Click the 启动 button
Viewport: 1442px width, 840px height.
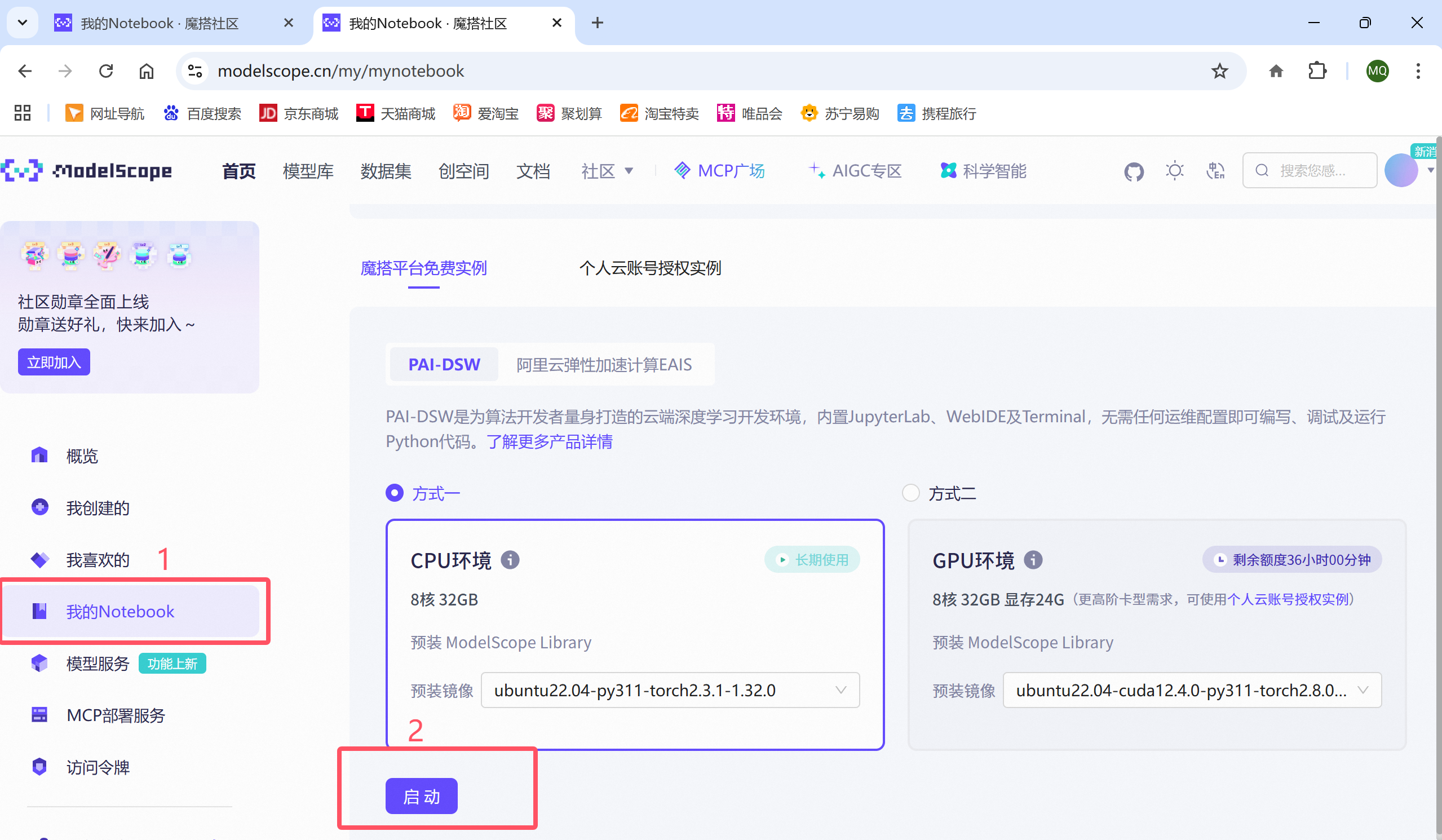click(421, 796)
